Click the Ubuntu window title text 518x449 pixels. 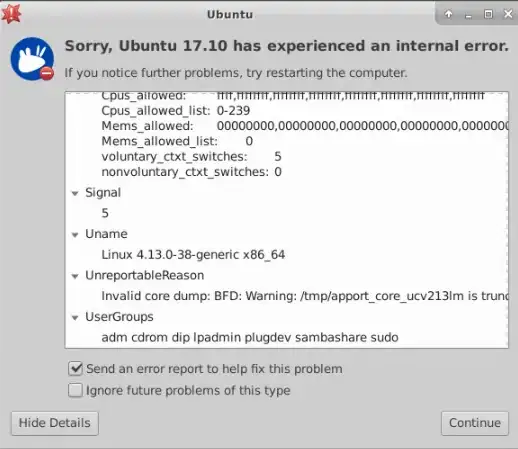click(230, 15)
